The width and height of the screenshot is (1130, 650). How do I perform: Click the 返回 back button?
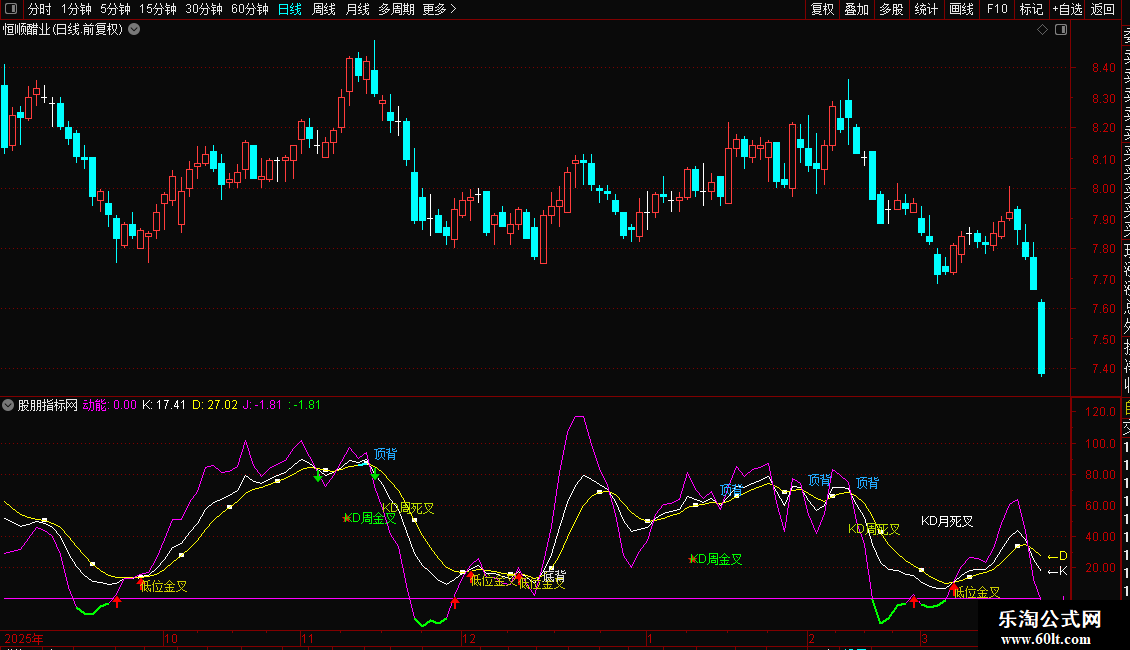tap(1103, 9)
